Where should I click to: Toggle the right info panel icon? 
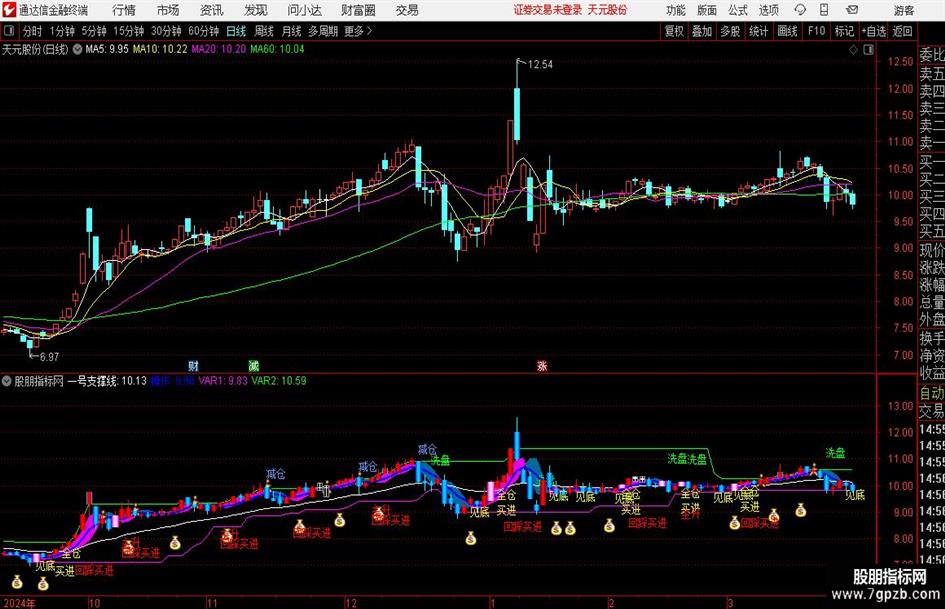pos(868,50)
